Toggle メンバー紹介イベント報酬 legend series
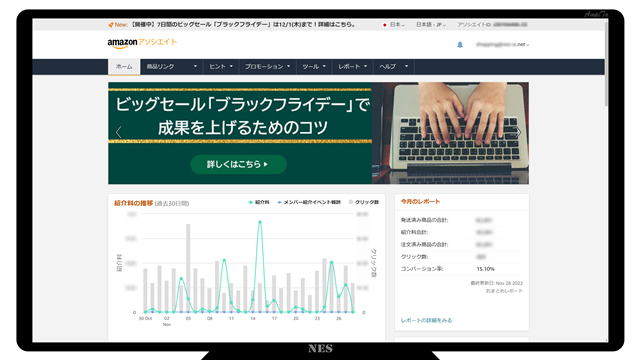The image size is (640, 360). tap(309, 202)
